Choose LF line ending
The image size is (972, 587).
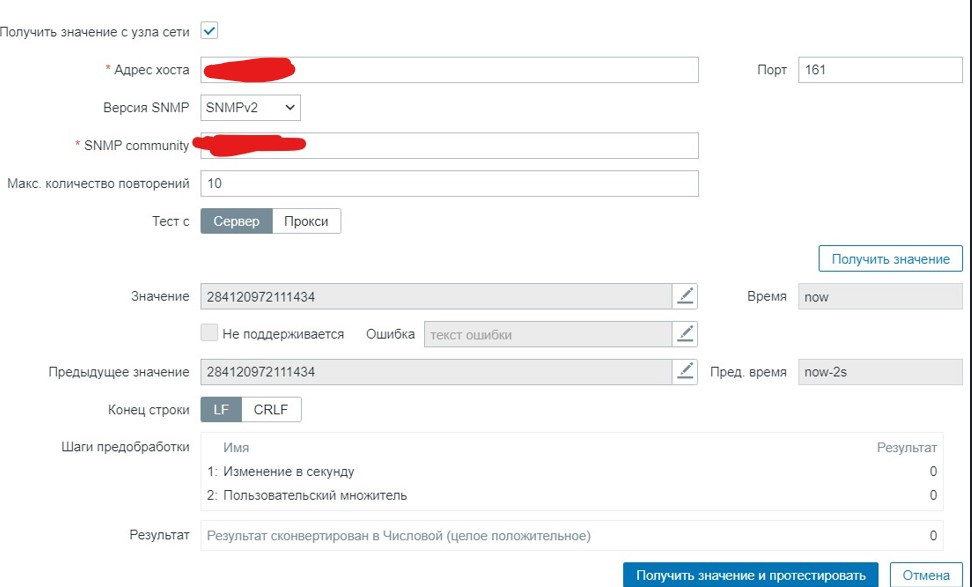click(221, 409)
